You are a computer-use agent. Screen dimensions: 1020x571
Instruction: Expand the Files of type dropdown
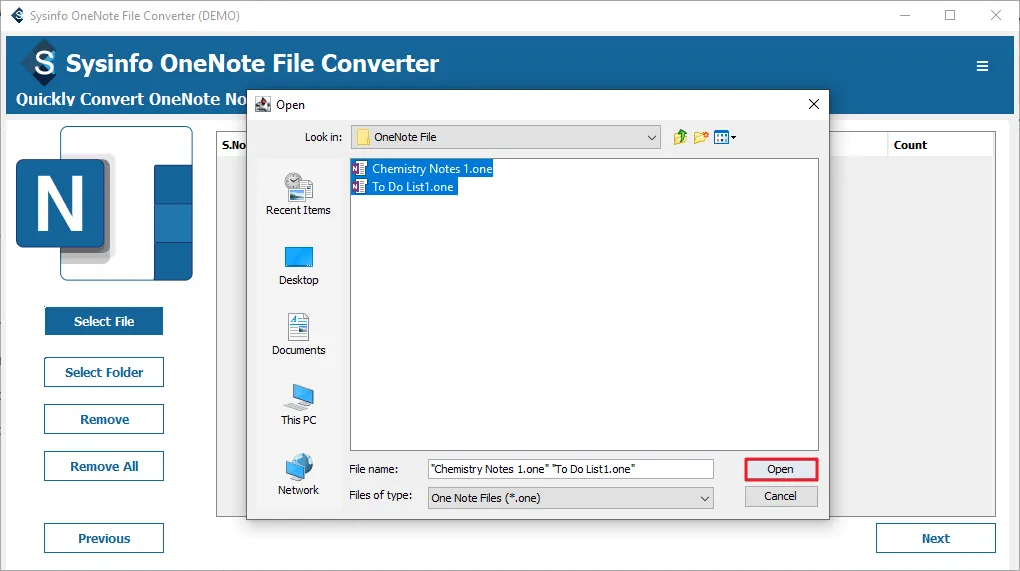pyautogui.click(x=704, y=498)
